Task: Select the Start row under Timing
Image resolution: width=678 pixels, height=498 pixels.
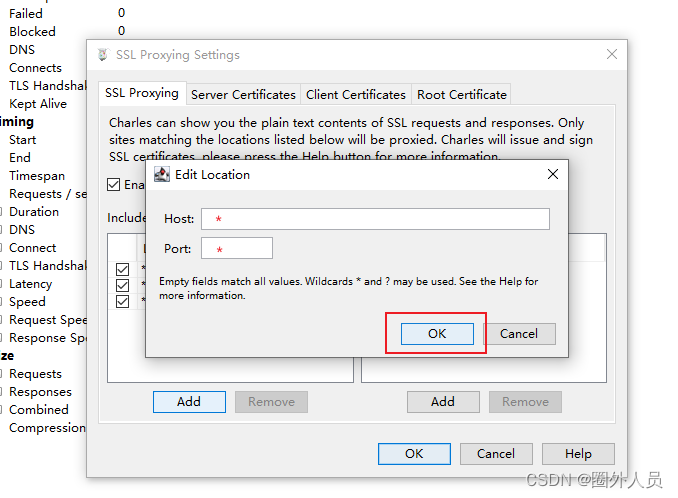Action: pyautogui.click(x=22, y=140)
